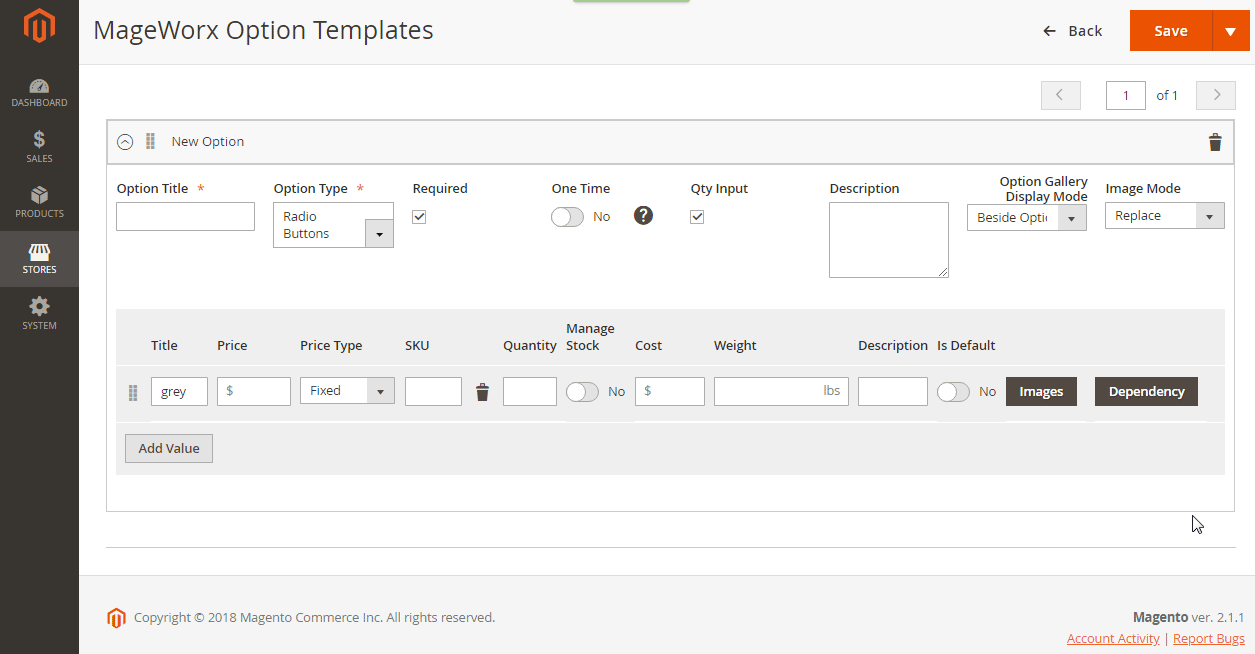Open the Save button dropdown arrow
The width and height of the screenshot is (1255, 654).
tap(1230, 31)
